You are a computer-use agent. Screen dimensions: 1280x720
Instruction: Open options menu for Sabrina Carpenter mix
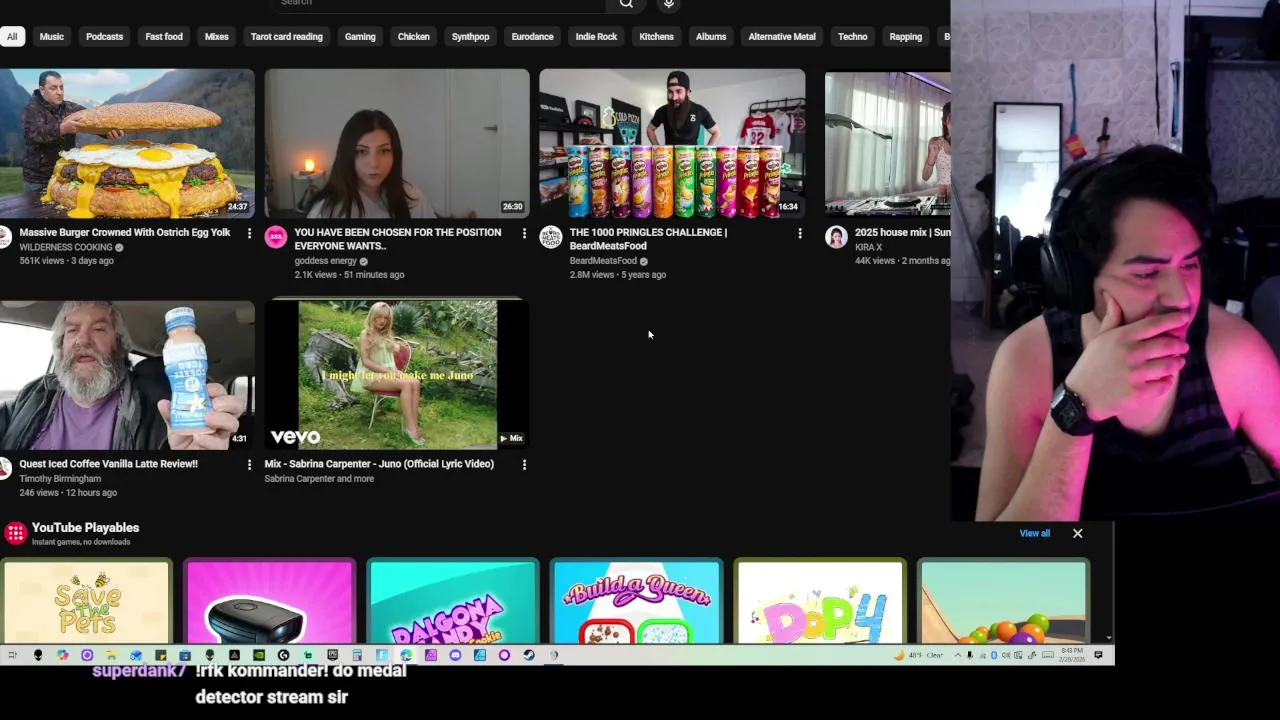click(x=524, y=464)
